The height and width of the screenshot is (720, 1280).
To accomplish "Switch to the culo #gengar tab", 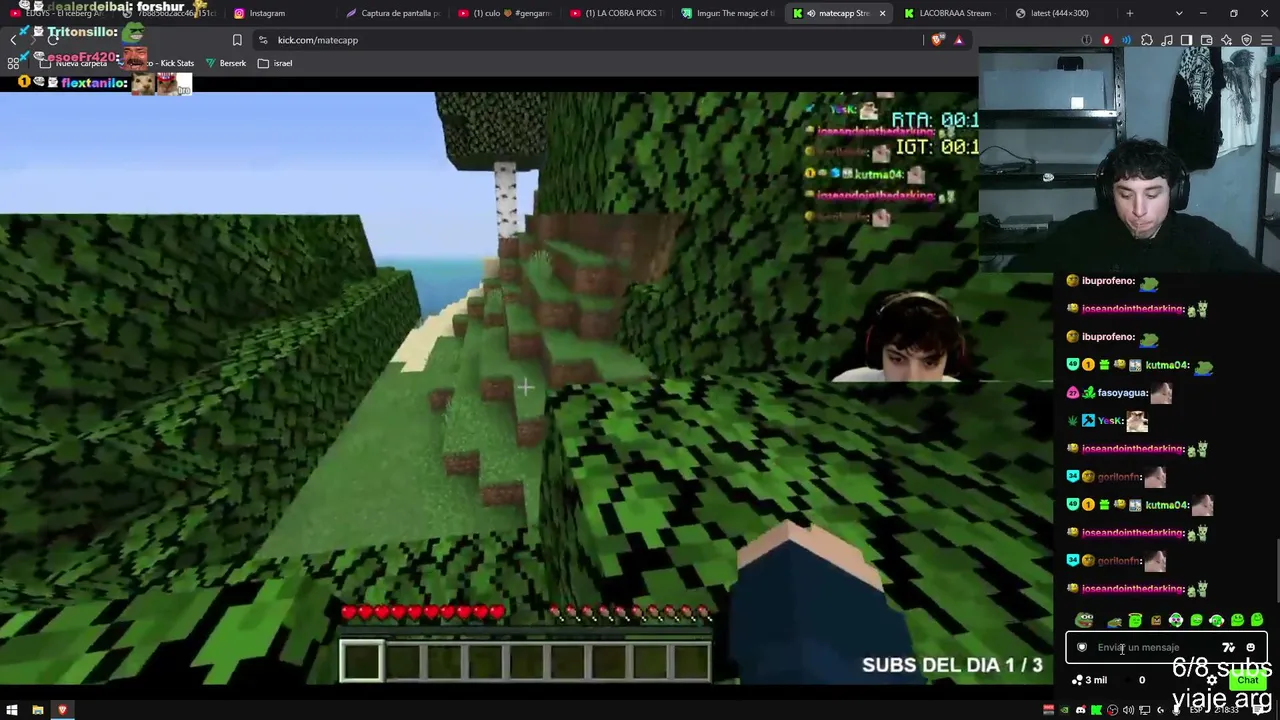I will (x=506, y=13).
